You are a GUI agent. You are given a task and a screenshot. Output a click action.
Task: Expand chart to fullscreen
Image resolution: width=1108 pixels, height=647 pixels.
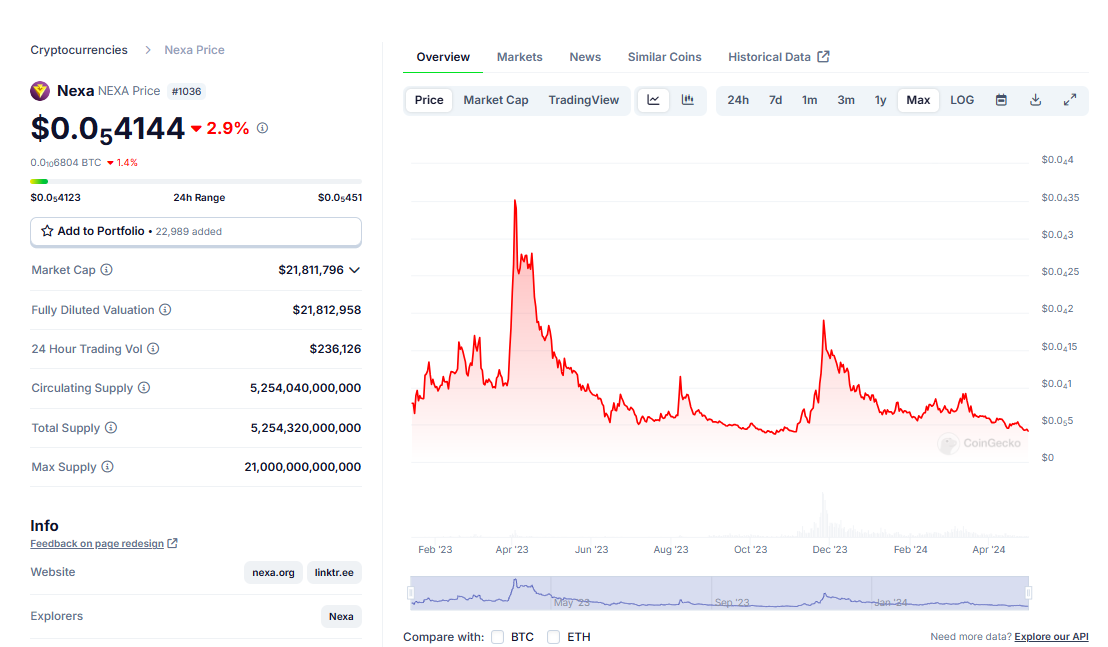tap(1070, 100)
